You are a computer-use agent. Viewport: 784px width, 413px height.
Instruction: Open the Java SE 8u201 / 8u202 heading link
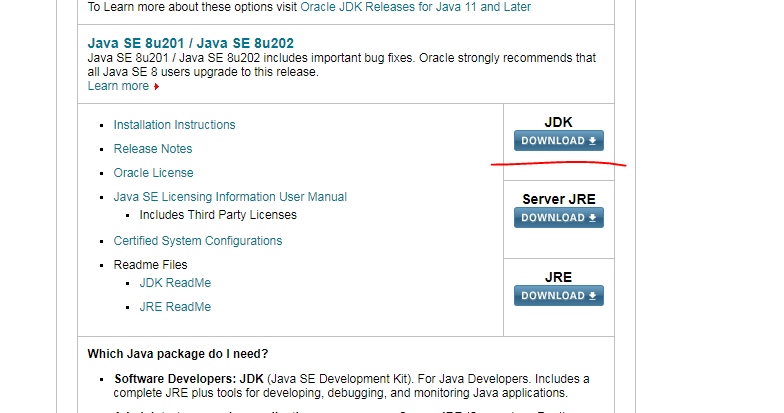(x=190, y=43)
